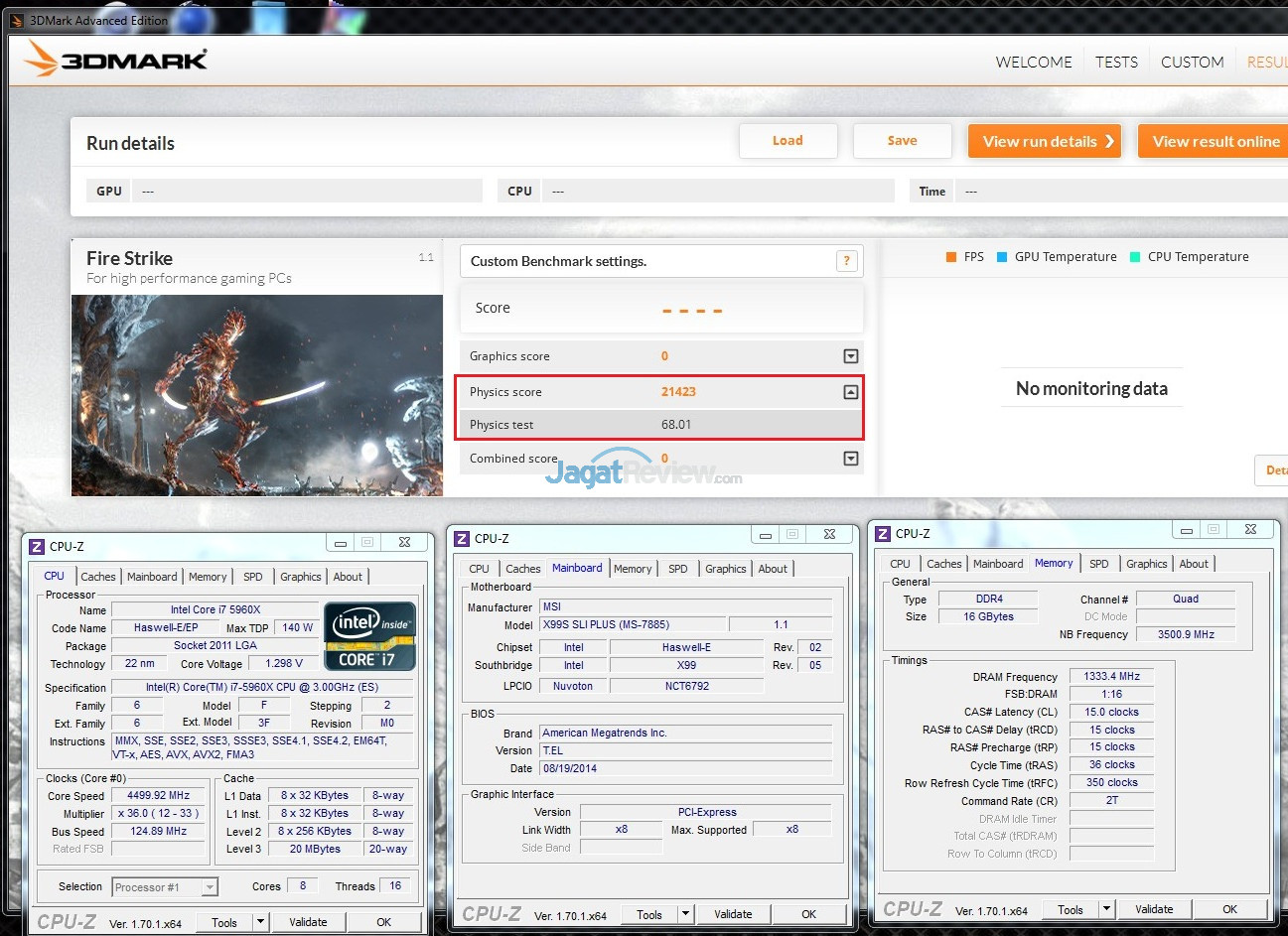
Task: Click the CPU-Z icon in Mainboard window
Action: coord(462,539)
